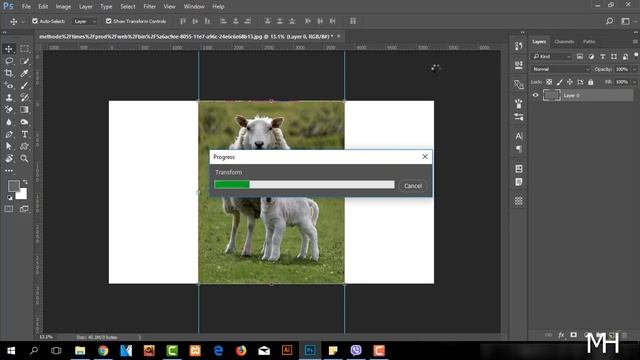Hide Layer 0 with eye icon

click(x=536, y=96)
